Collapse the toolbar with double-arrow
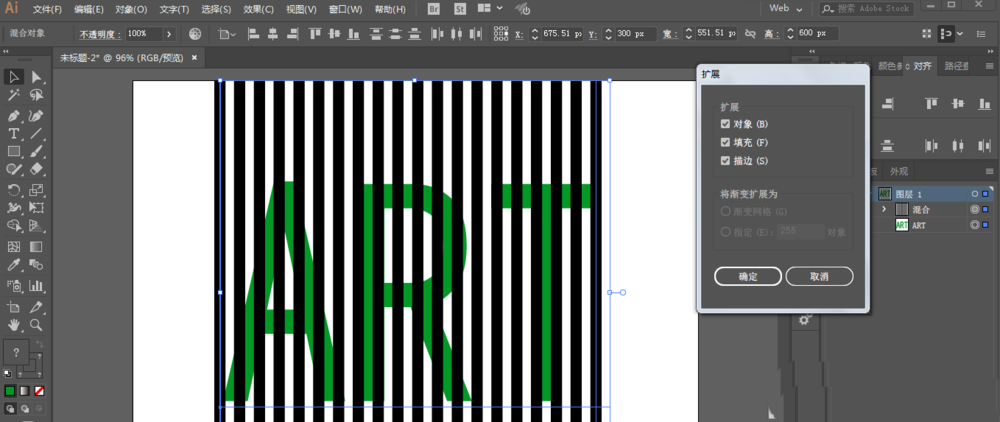Screen dimensions: 1000x422 (6, 51)
